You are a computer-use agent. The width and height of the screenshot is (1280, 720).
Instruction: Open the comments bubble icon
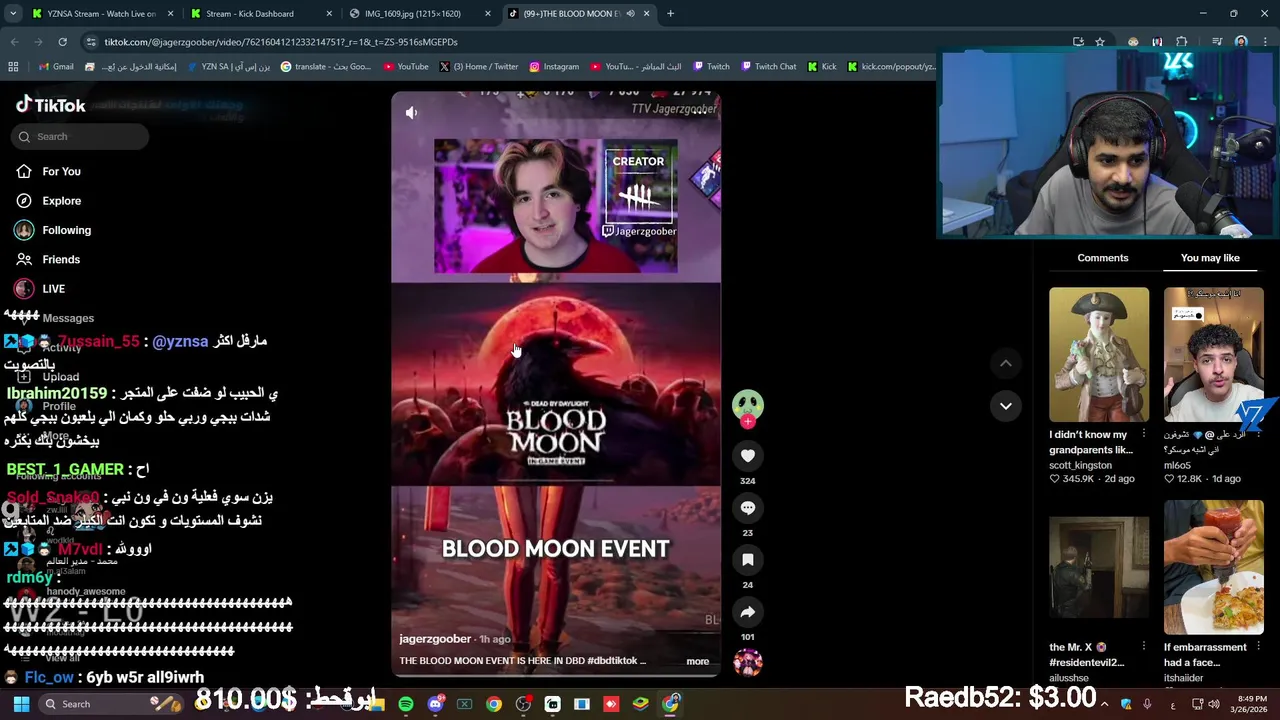pyautogui.click(x=747, y=508)
